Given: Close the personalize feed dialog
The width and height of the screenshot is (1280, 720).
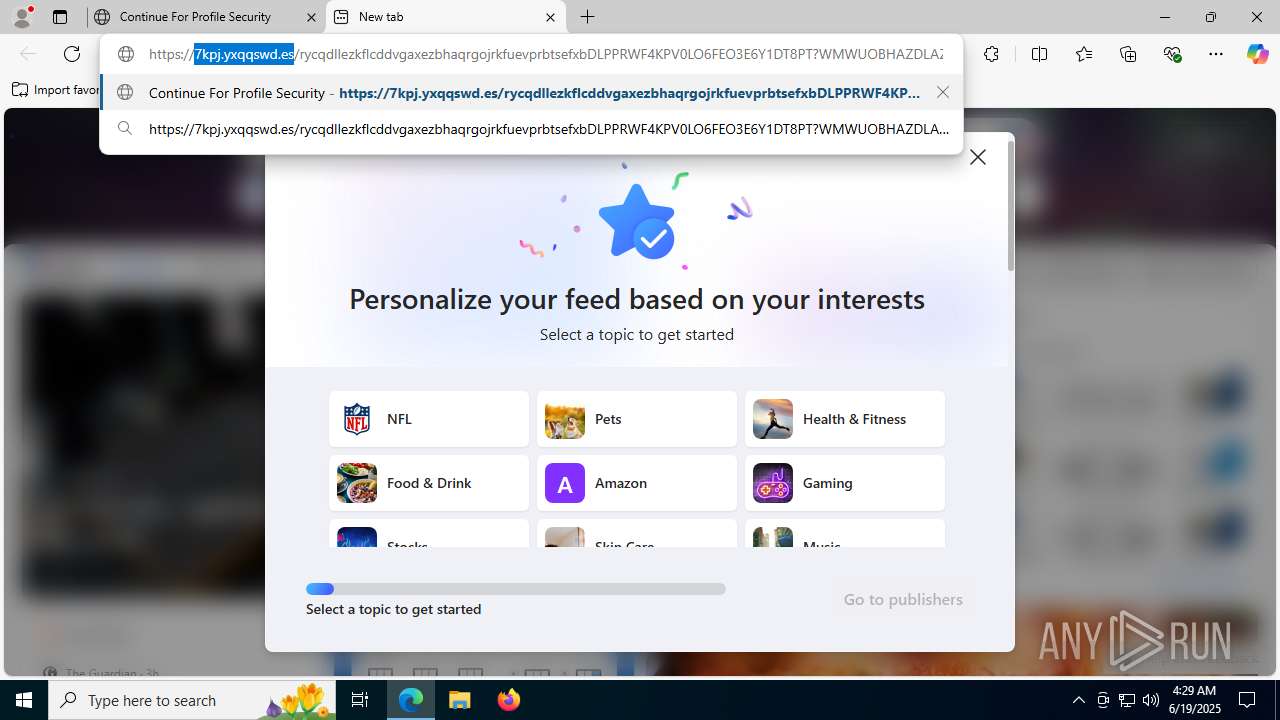Looking at the screenshot, I should coord(978,157).
